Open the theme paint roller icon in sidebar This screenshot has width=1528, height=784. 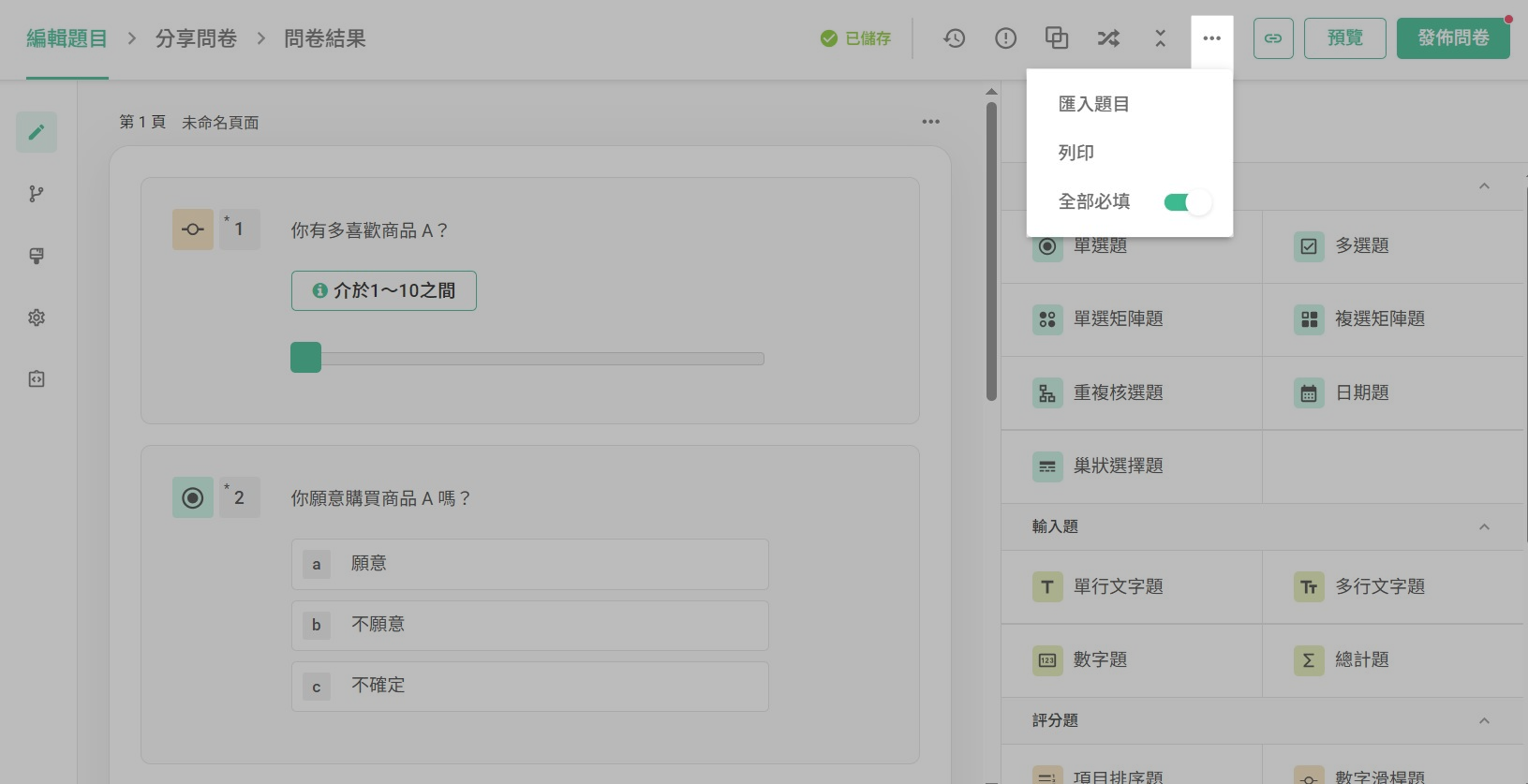(x=37, y=256)
